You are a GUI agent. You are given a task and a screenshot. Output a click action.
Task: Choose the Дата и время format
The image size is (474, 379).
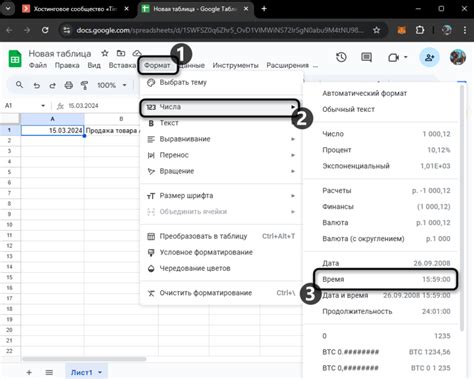[382, 295]
